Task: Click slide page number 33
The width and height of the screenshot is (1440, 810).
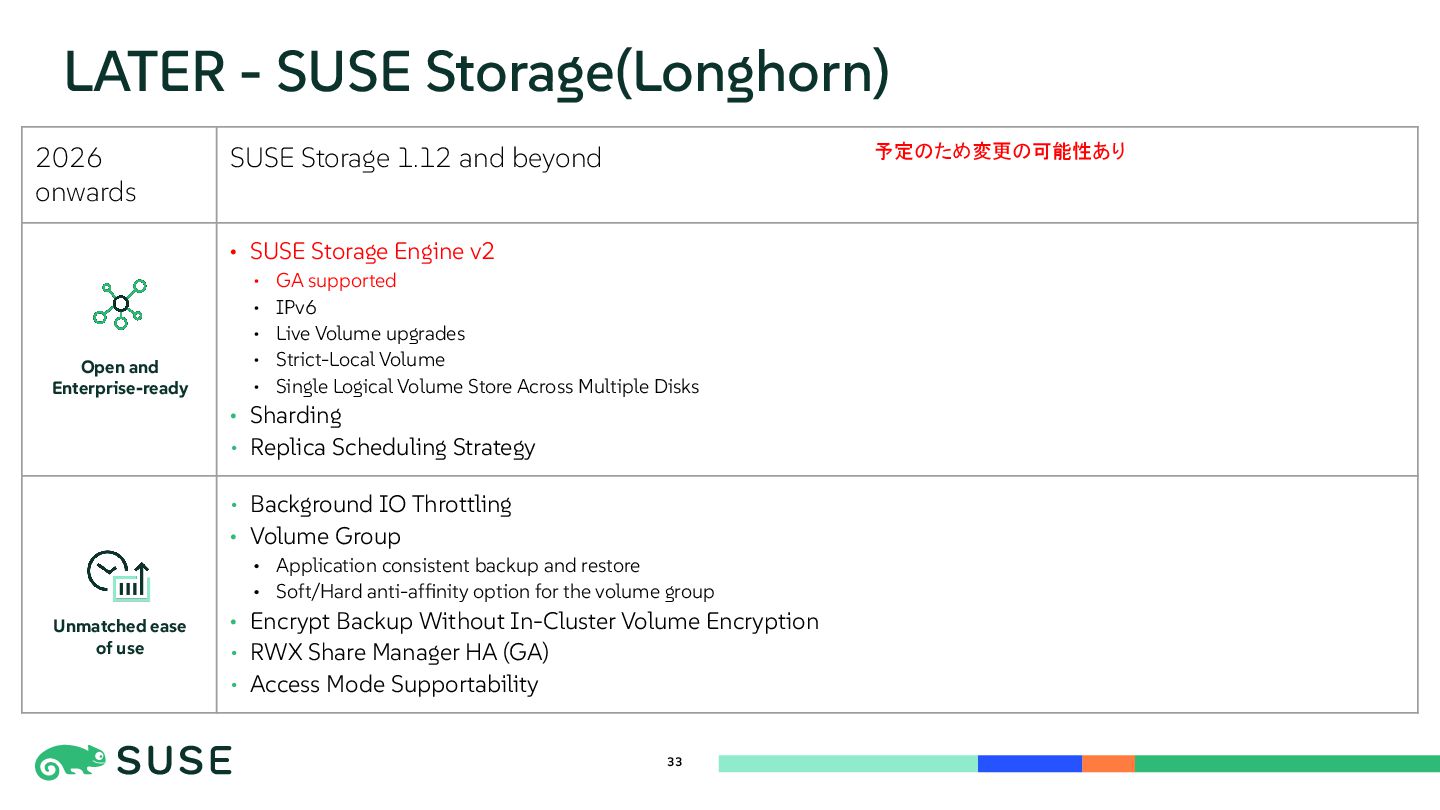Action: (x=674, y=762)
